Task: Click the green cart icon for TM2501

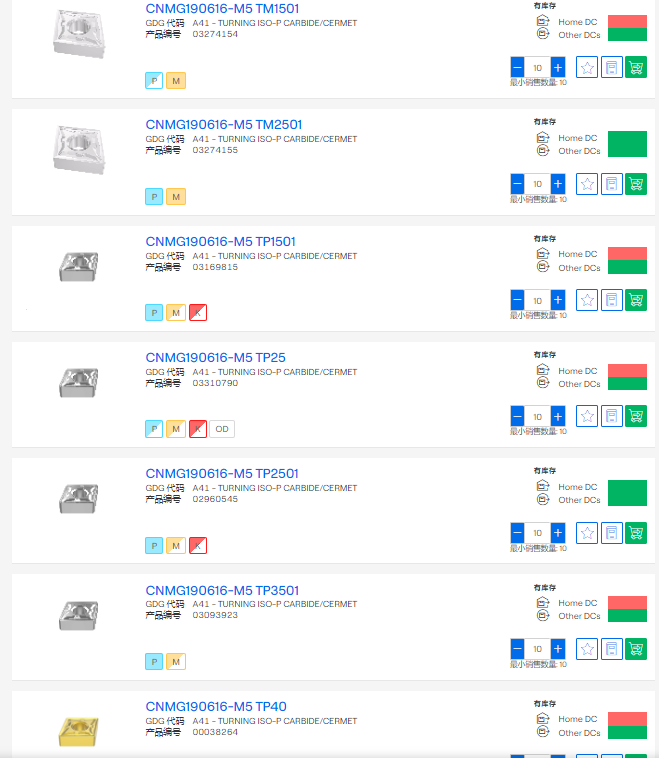Action: tap(635, 184)
